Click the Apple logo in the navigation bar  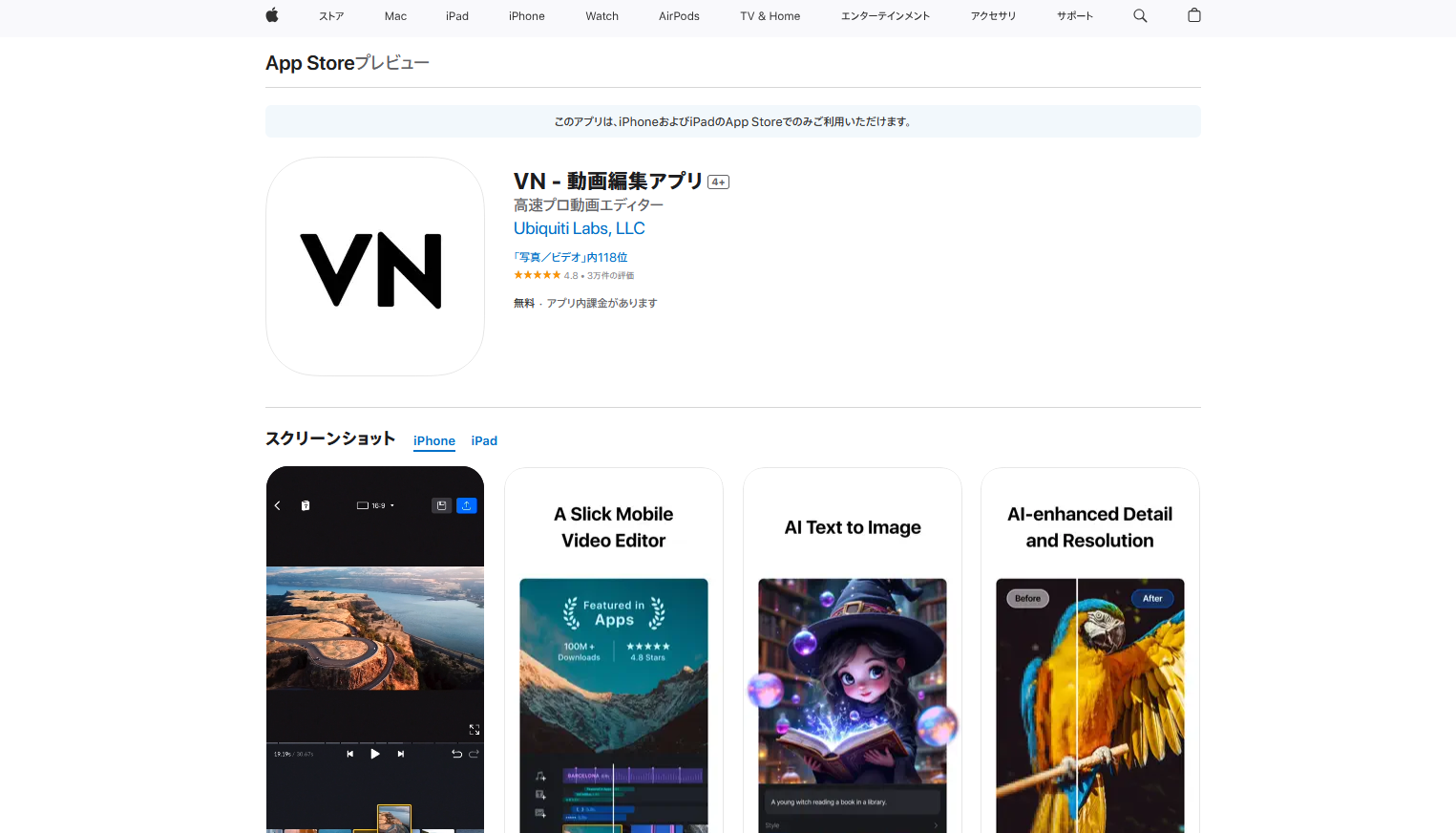(x=271, y=15)
